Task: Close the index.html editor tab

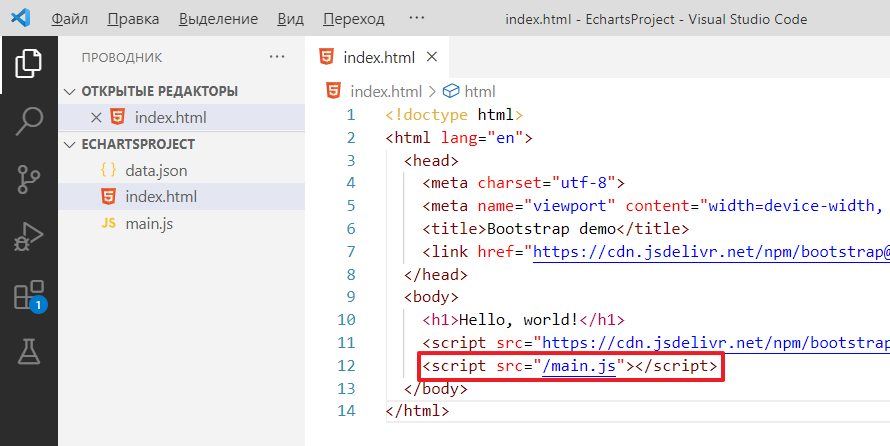Action: click(x=432, y=57)
